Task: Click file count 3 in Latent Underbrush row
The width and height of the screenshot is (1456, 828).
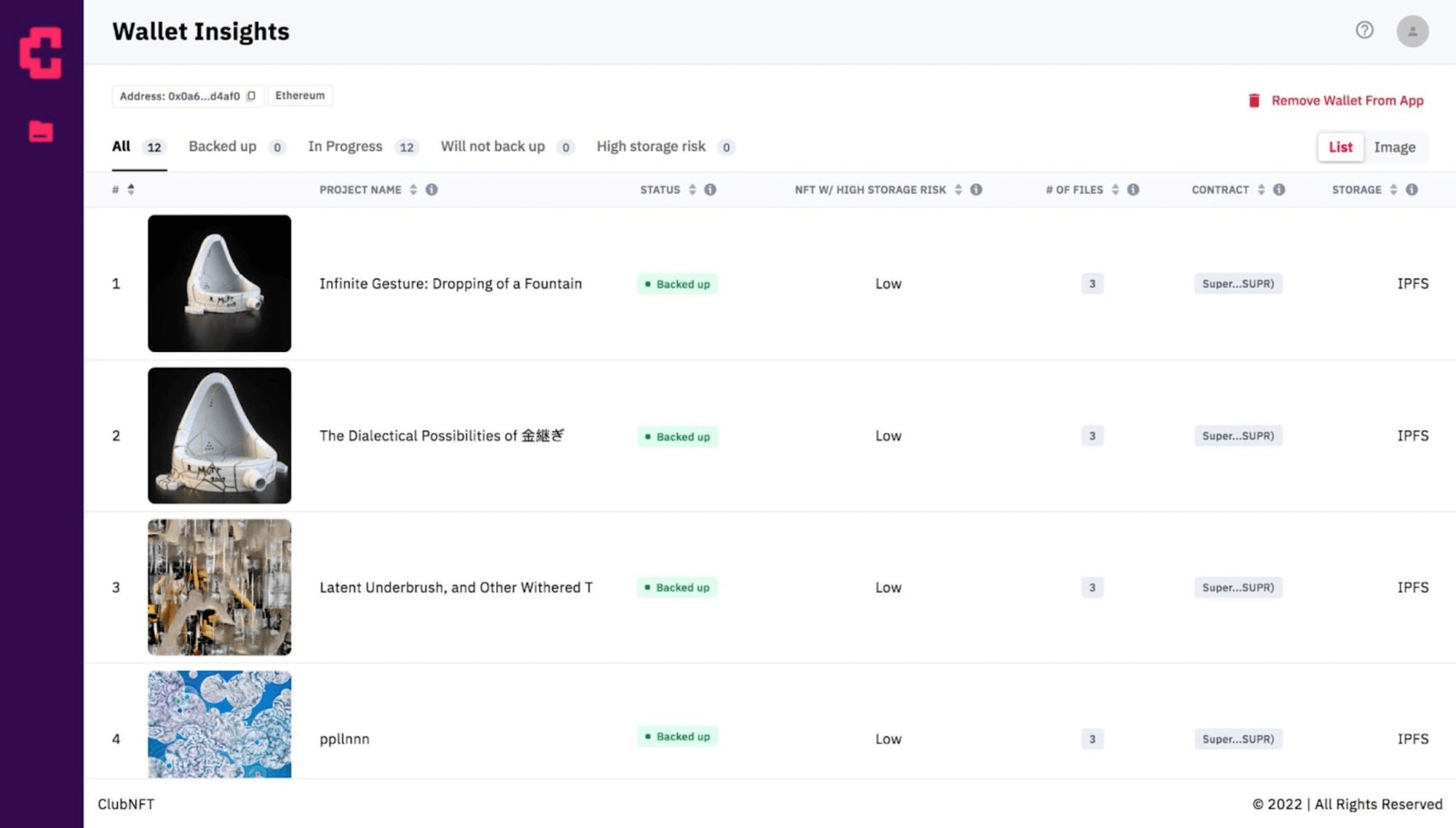Action: 1092,587
